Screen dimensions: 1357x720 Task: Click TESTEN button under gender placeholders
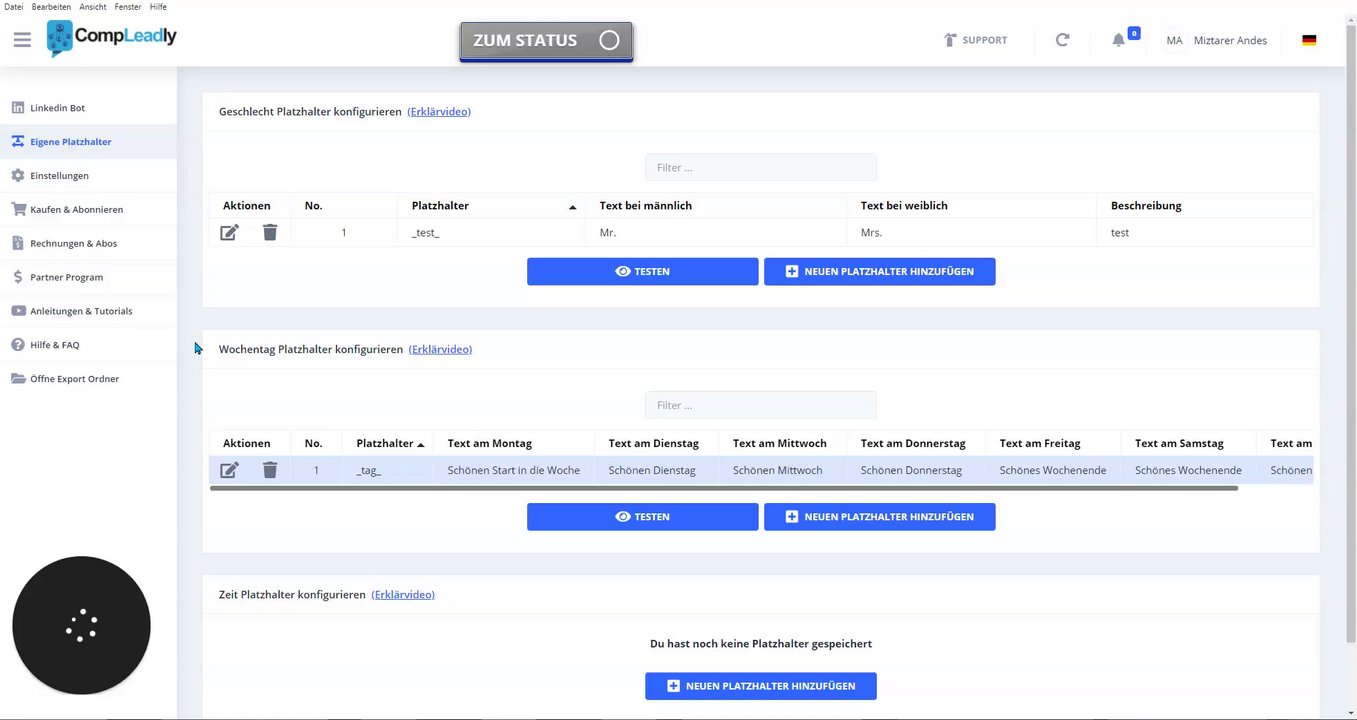coord(642,272)
